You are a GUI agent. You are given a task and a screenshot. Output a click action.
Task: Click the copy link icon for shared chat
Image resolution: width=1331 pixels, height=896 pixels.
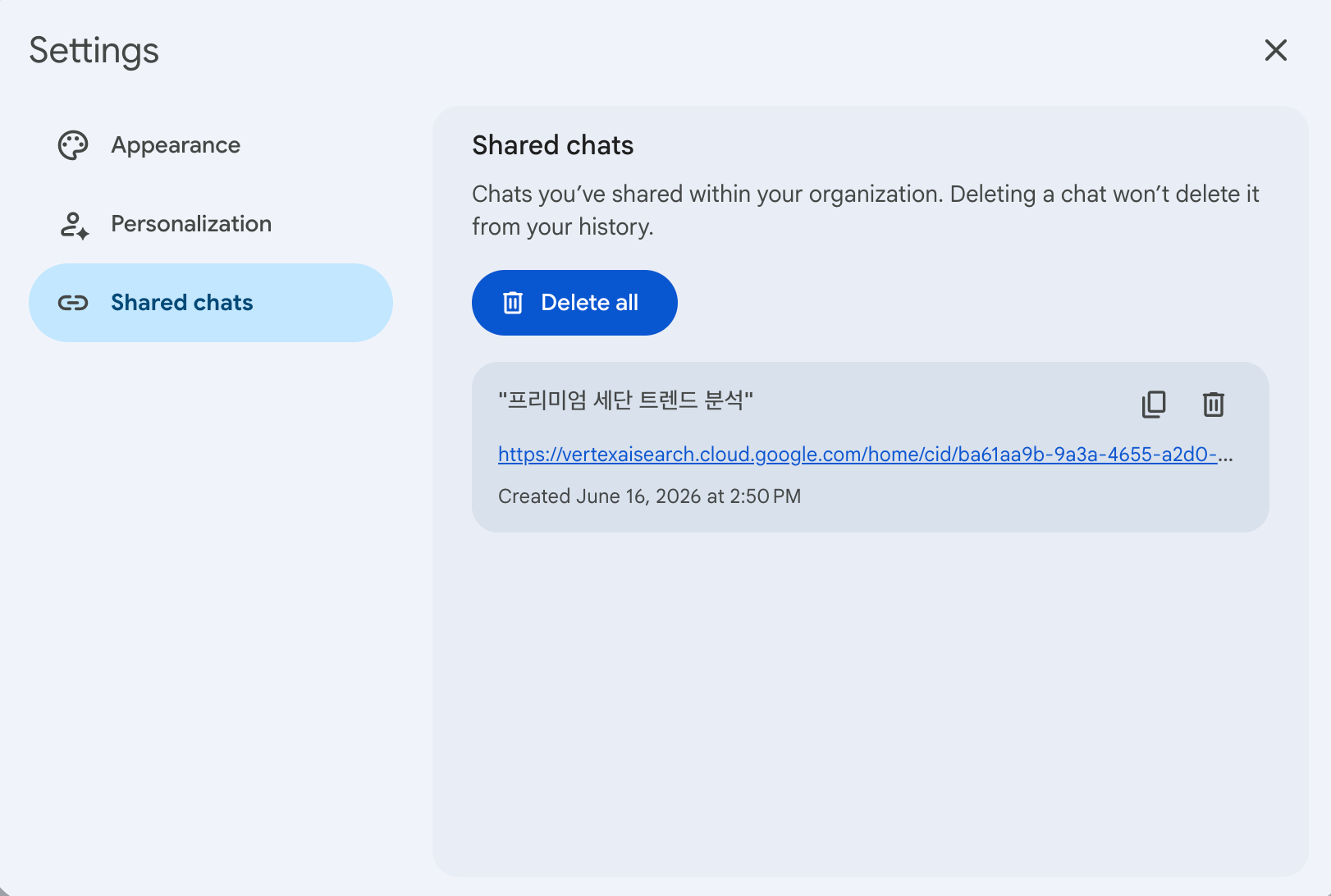[1154, 404]
